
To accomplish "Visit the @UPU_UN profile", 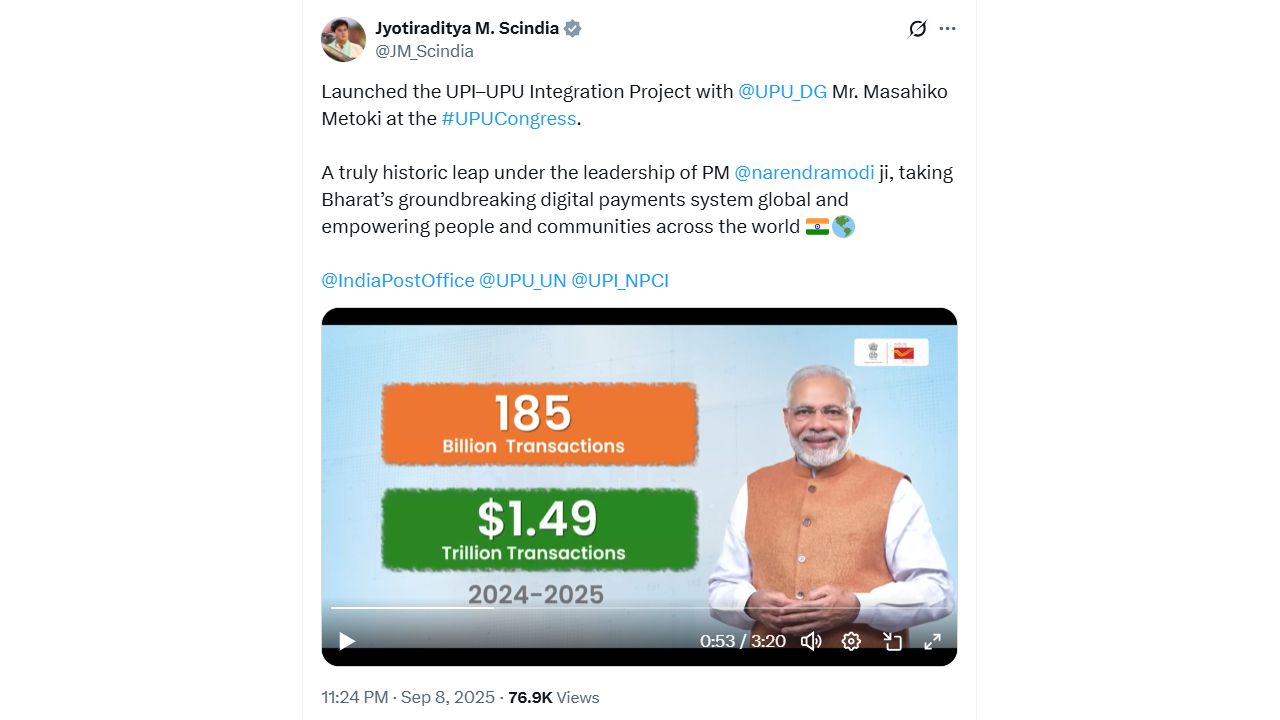I will (x=523, y=280).
